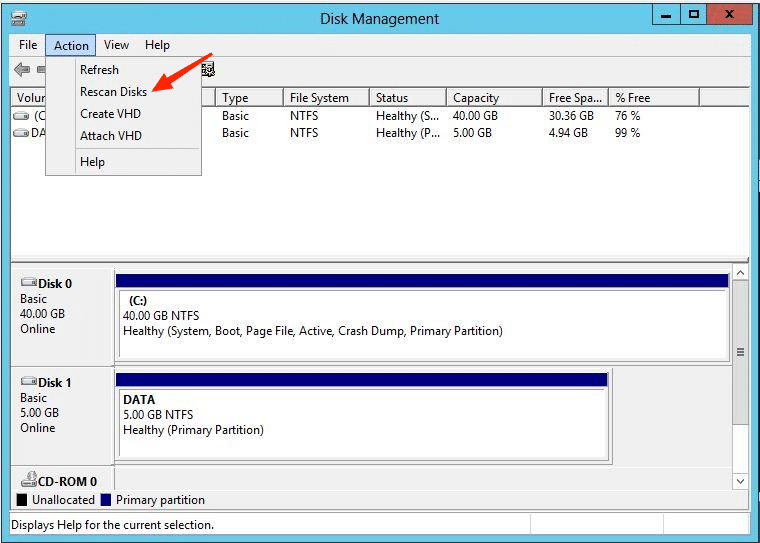Click Basic type cell in the (C:) row
The height and width of the screenshot is (543, 760).
[235, 116]
